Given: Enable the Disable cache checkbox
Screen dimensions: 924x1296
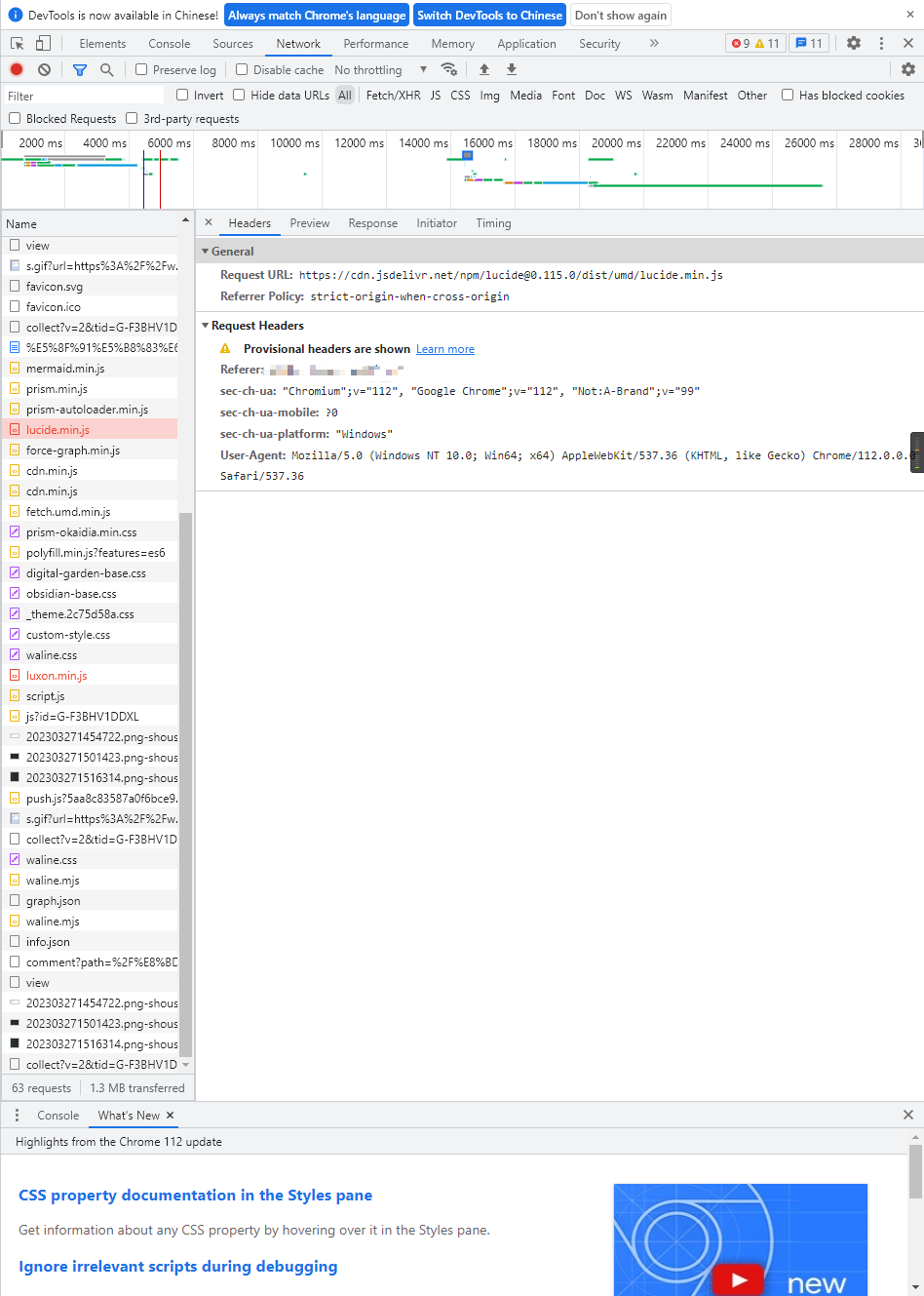Looking at the screenshot, I should click(242, 69).
